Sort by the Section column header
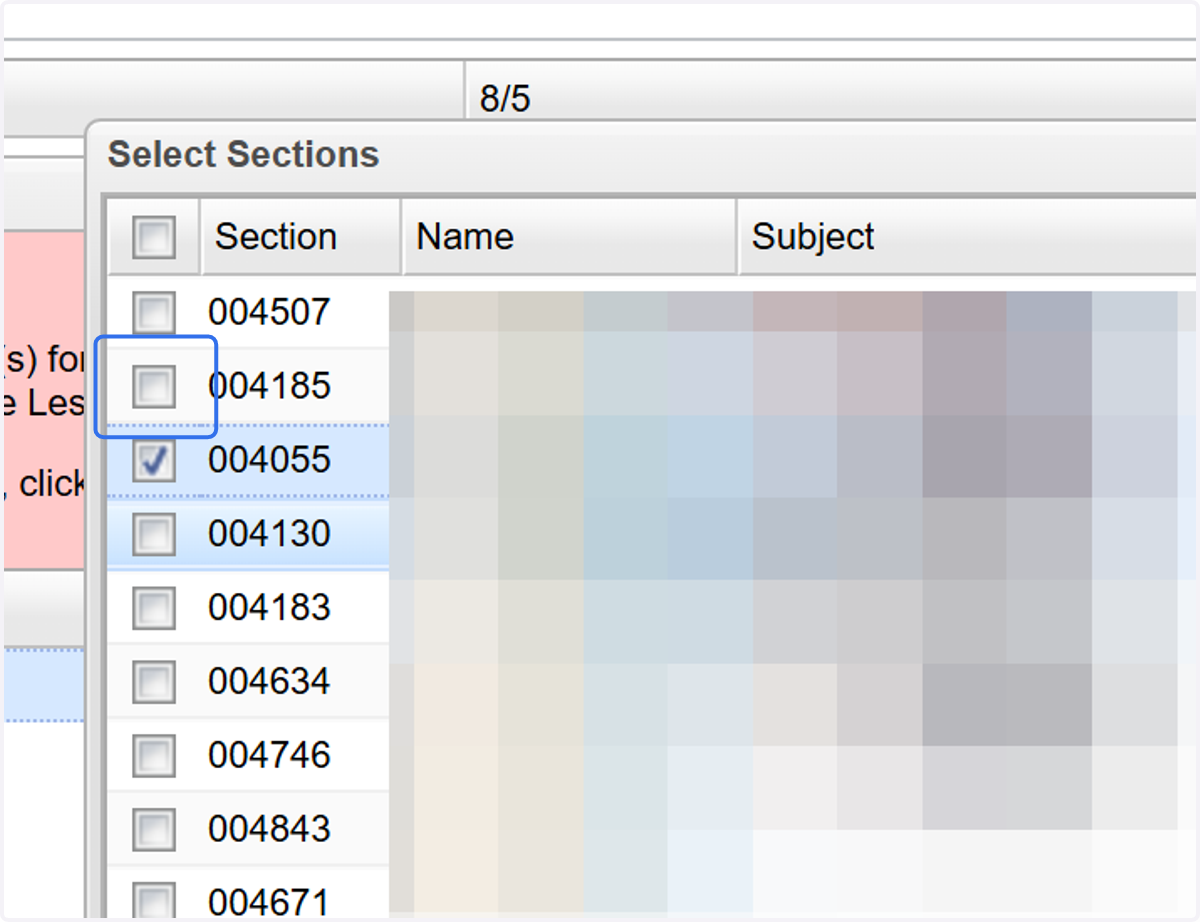Viewport: 1200px width, 922px height. click(x=301, y=237)
